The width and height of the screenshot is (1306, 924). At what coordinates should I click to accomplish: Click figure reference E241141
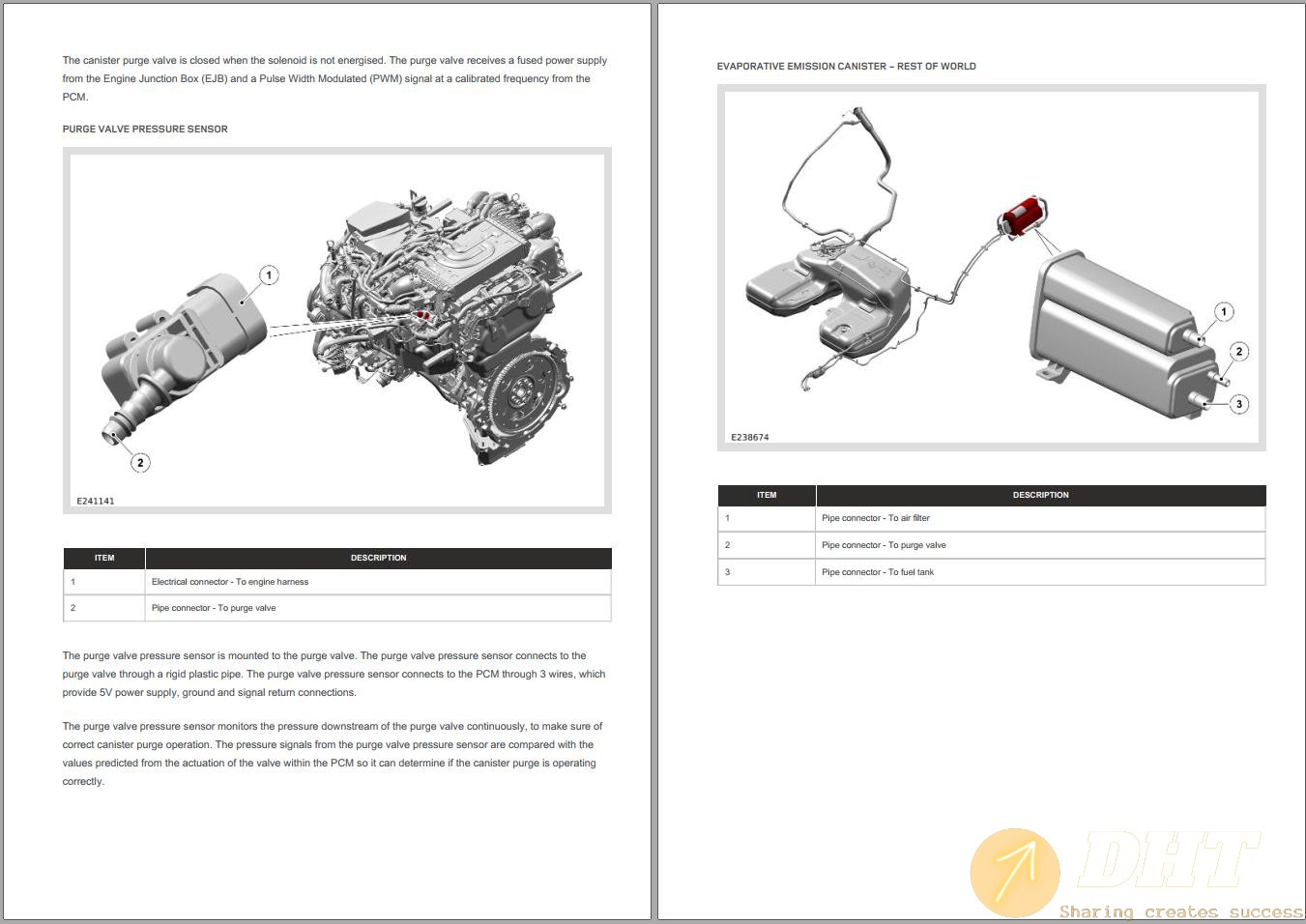96,501
